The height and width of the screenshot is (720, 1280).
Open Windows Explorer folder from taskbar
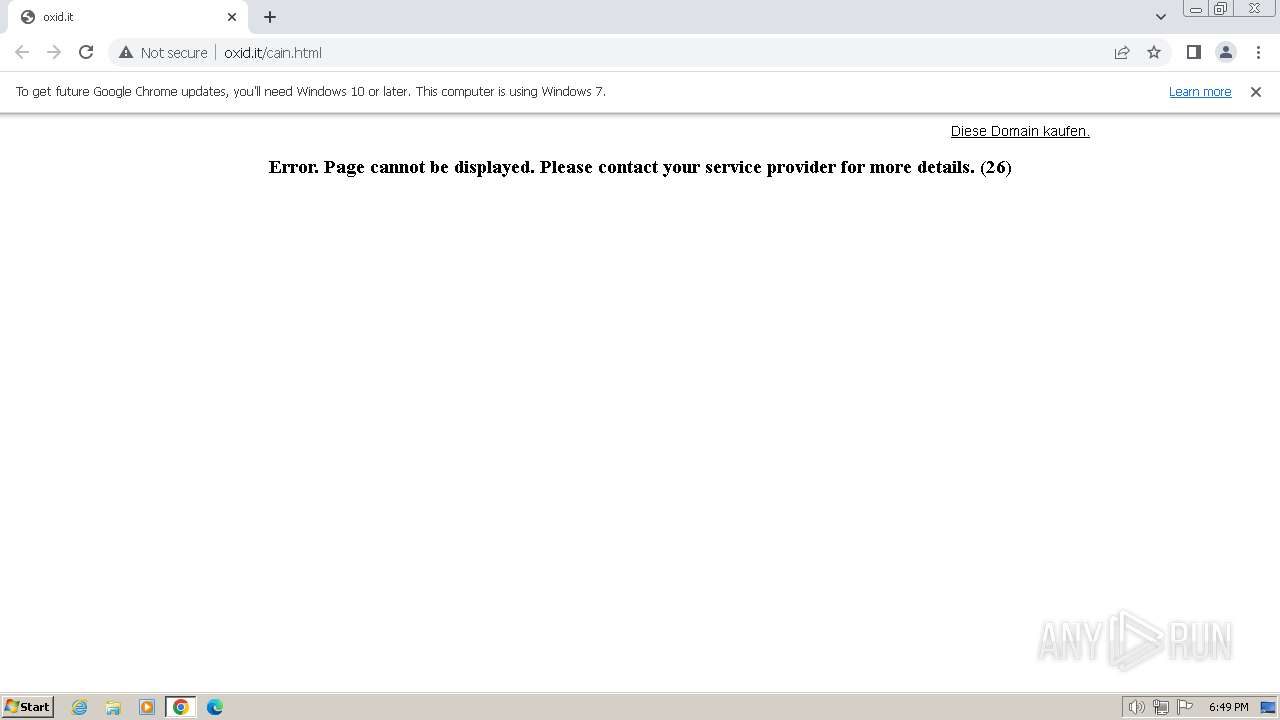pos(113,707)
